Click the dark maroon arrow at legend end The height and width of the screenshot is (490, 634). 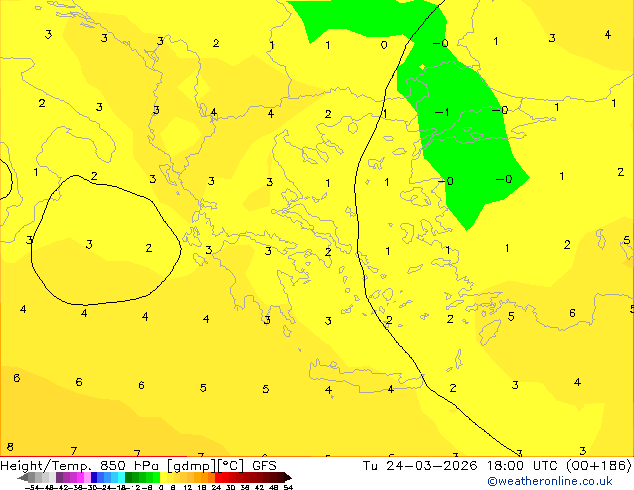click(288, 477)
